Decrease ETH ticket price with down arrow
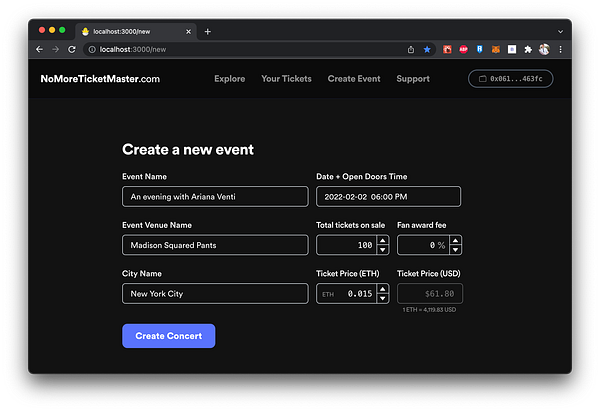 coord(383,298)
